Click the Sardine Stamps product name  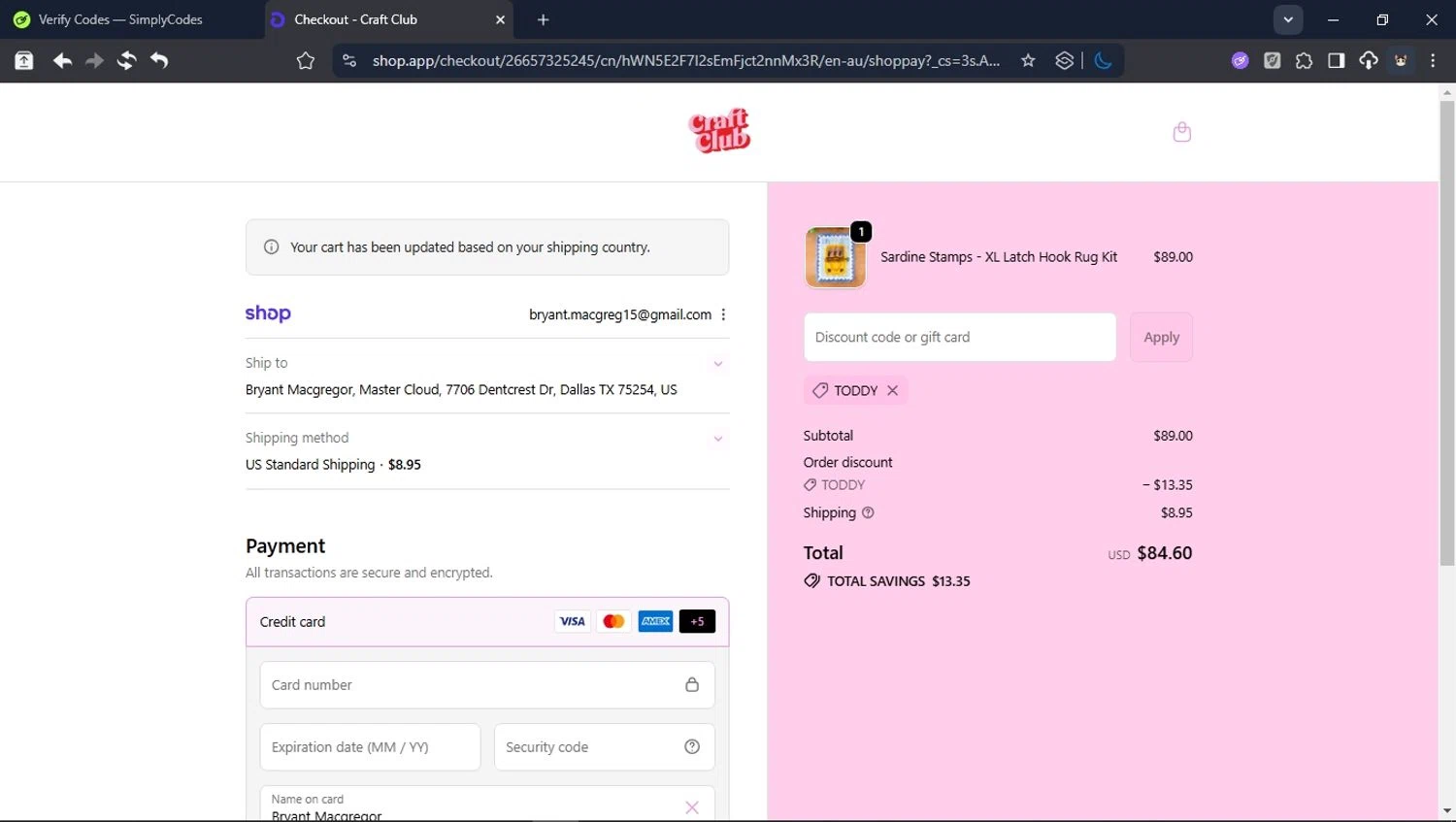[x=999, y=257]
